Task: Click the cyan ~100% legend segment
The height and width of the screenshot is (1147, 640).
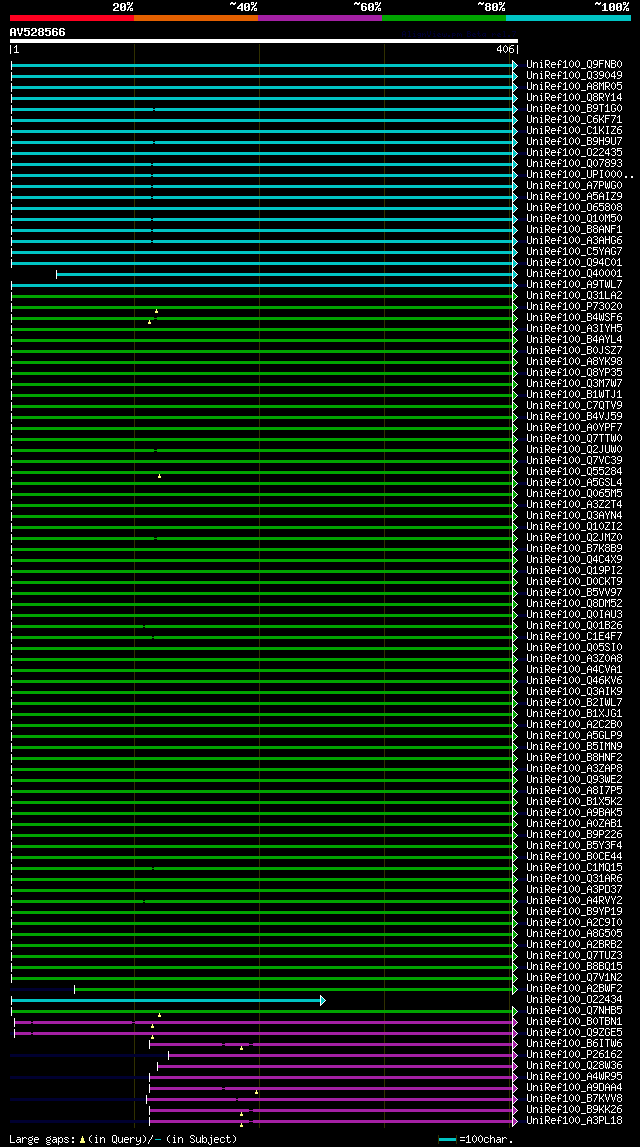Action: (568, 18)
